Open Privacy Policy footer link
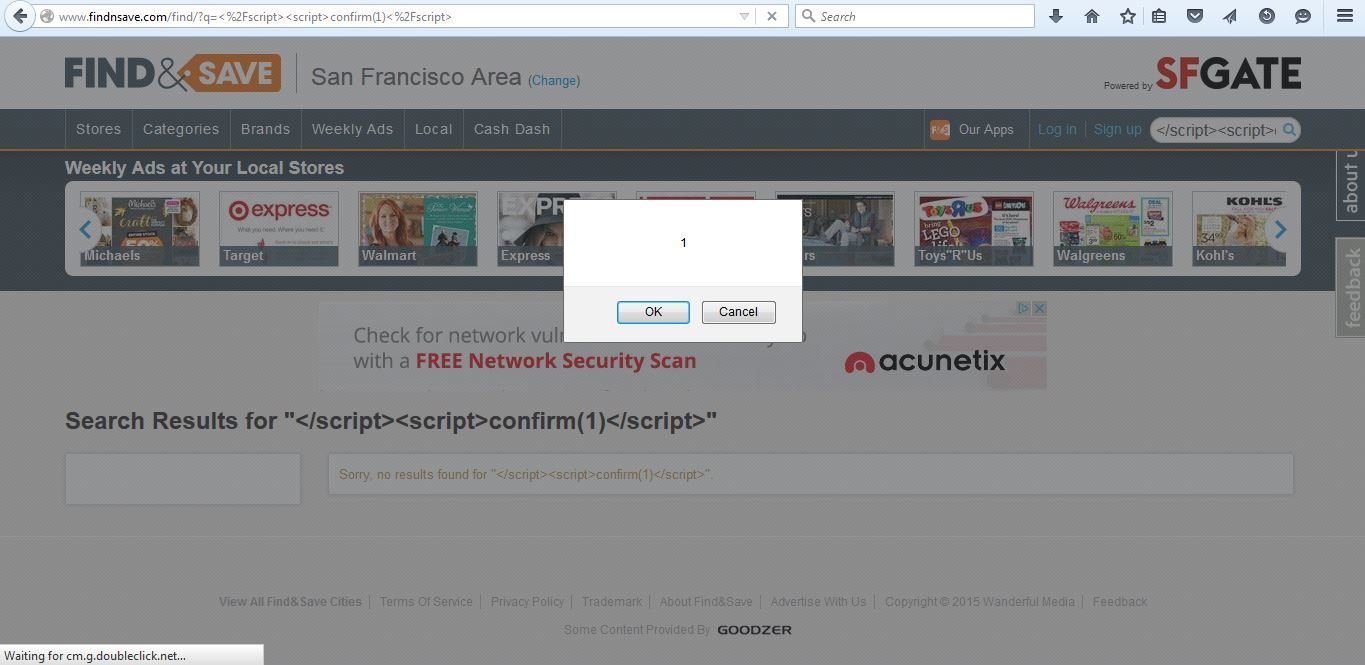1365x665 pixels. (x=527, y=602)
